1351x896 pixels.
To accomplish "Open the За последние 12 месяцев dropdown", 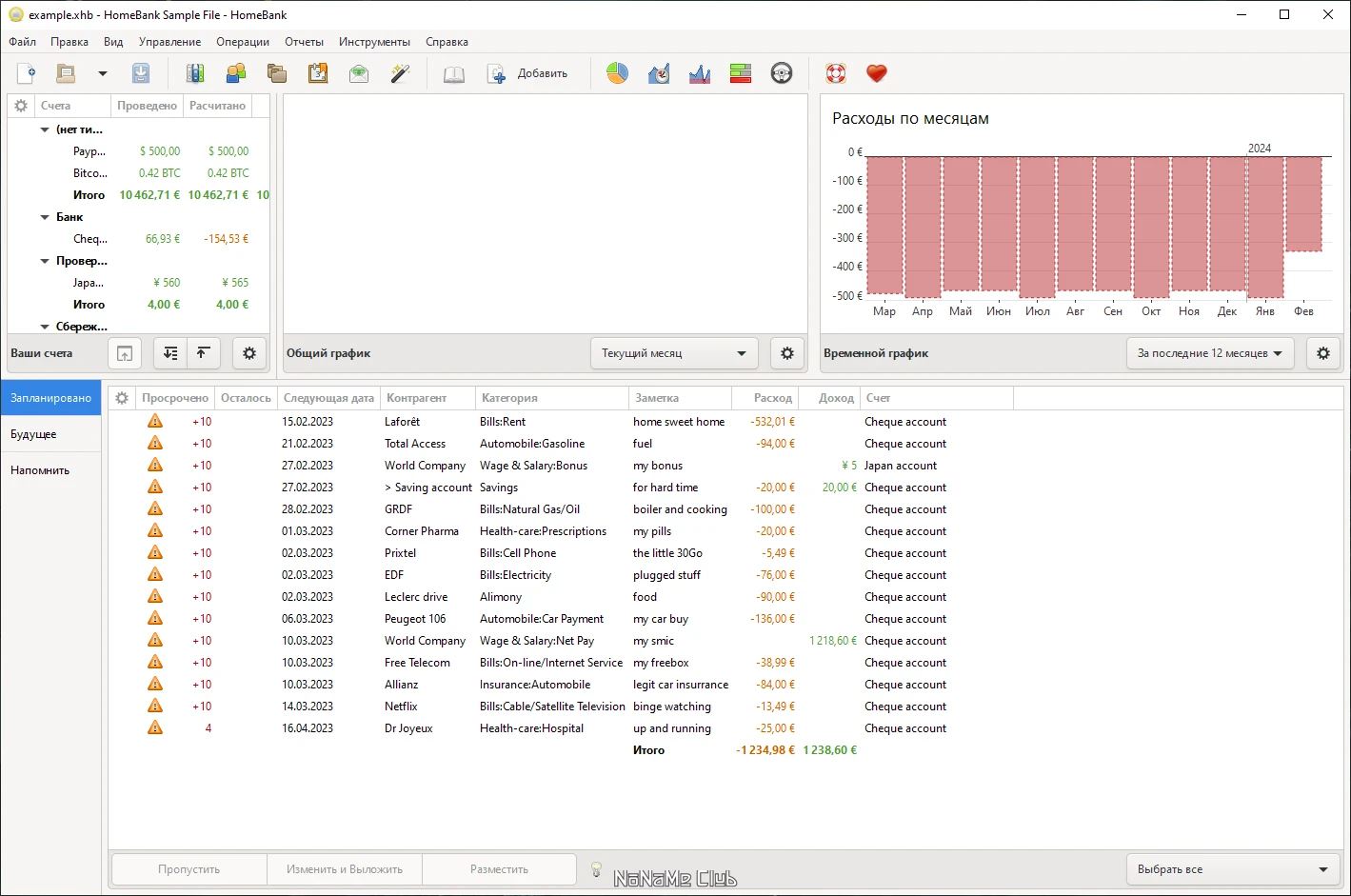I will pyautogui.click(x=1210, y=353).
